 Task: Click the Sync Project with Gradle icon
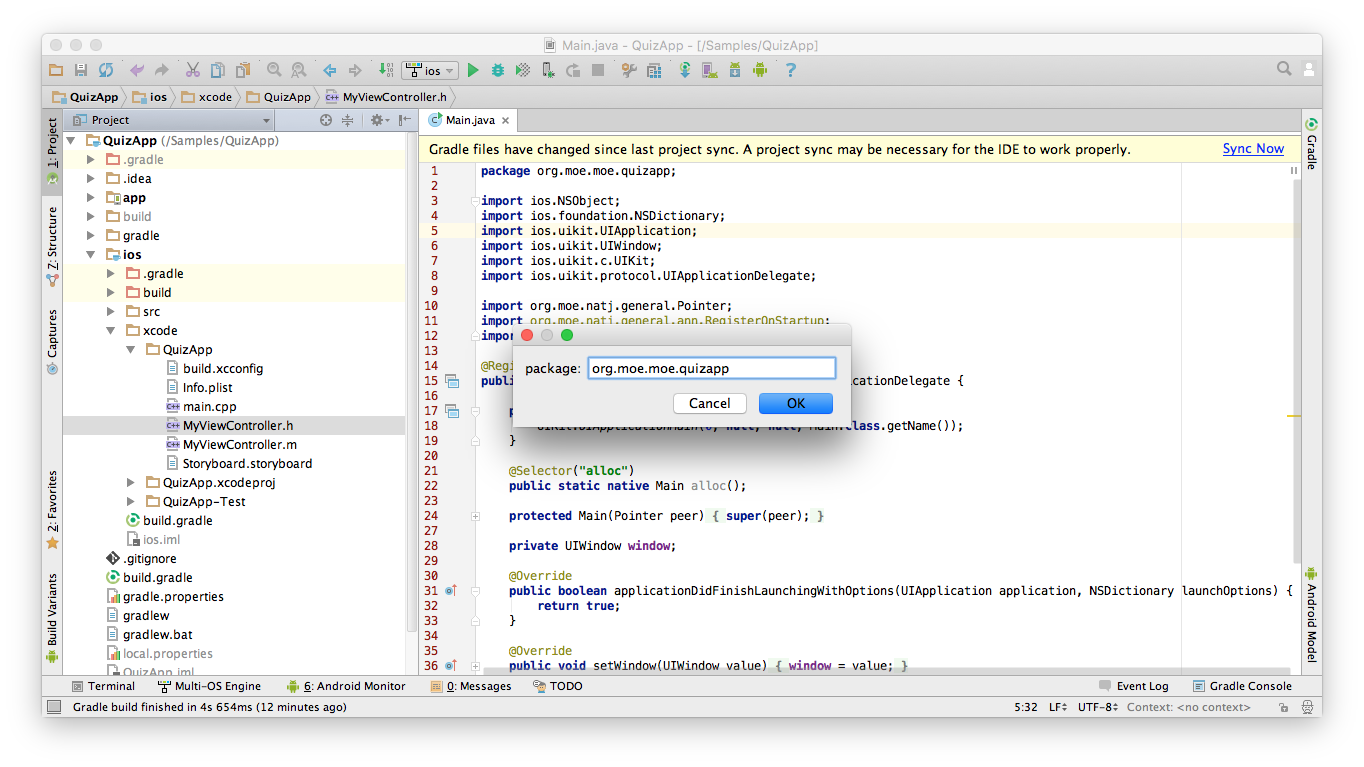pos(685,70)
